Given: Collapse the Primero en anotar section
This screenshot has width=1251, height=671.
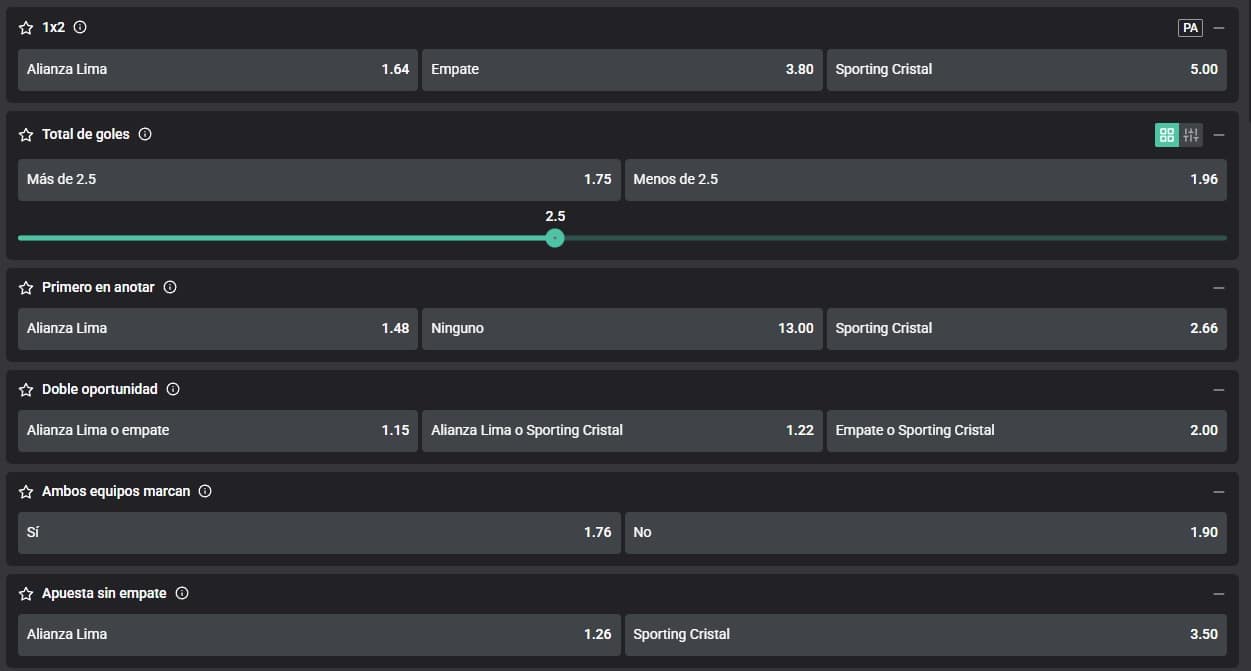Looking at the screenshot, I should point(1218,287).
